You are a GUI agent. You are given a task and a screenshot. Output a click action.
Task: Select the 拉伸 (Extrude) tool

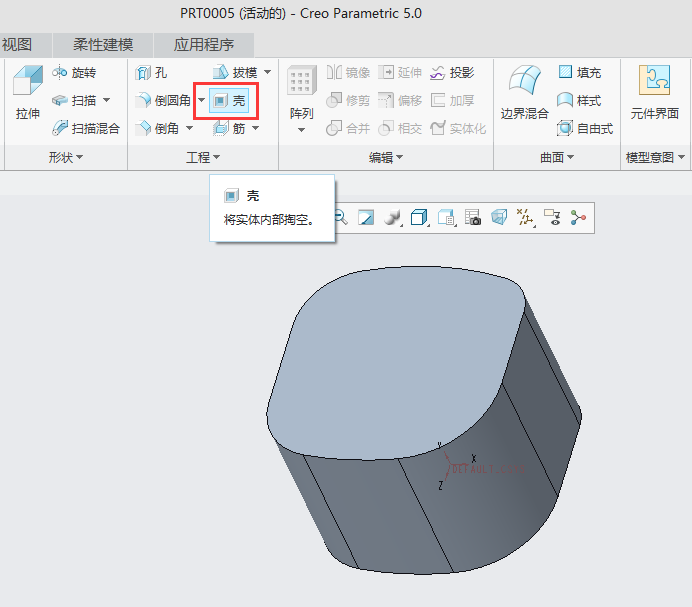[27, 93]
